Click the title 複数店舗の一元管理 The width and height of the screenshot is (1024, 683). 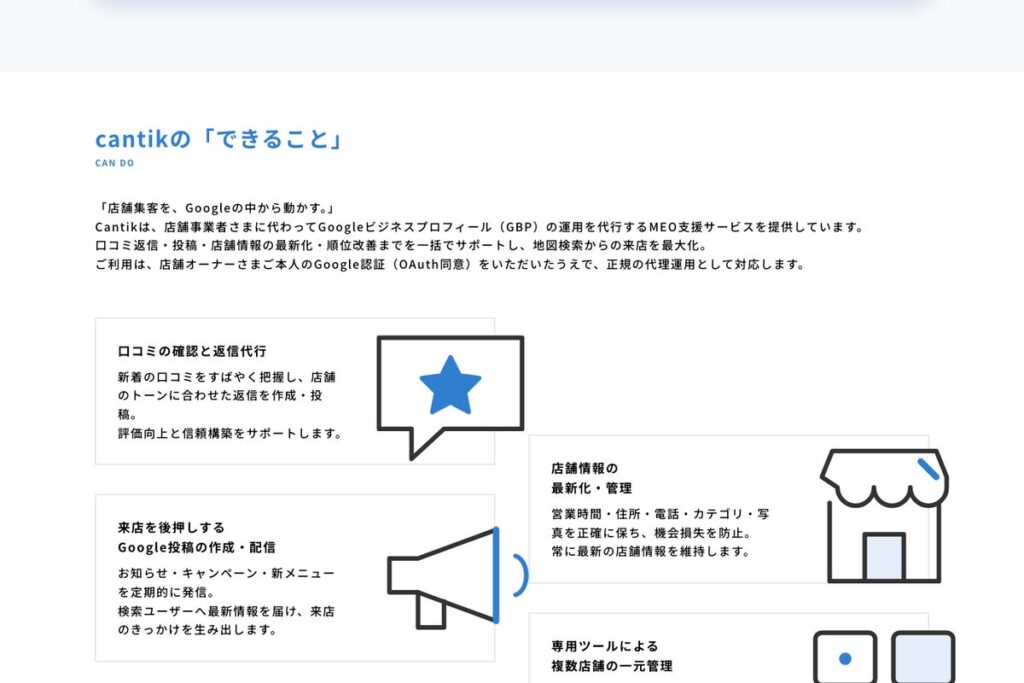pos(612,666)
